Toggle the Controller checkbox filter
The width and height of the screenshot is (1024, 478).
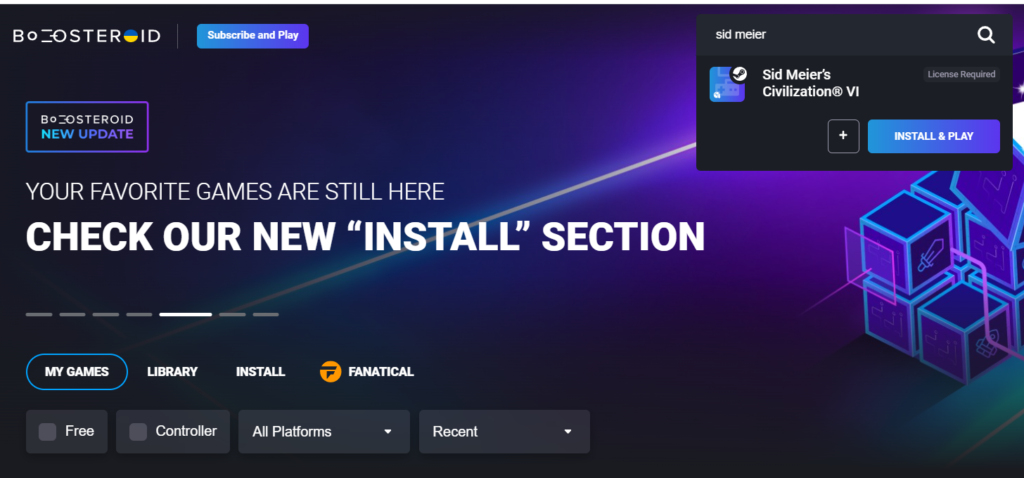[138, 432]
